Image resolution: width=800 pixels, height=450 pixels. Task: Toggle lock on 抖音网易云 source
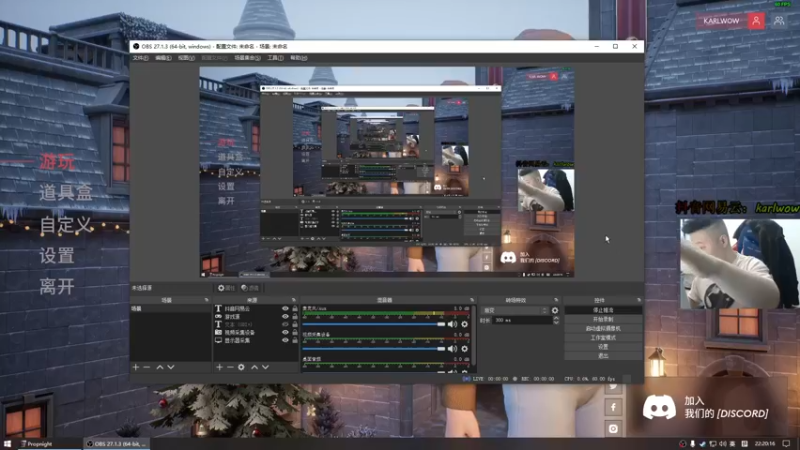295,309
